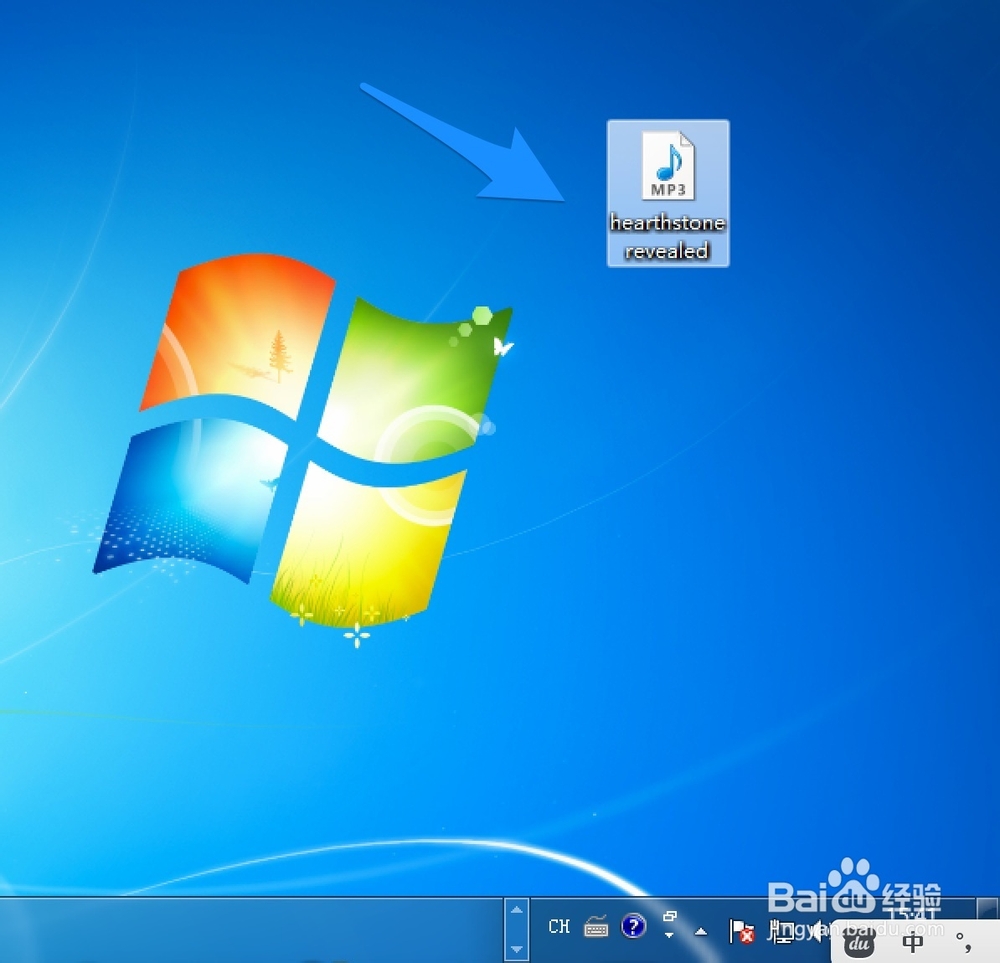This screenshot has width=1000, height=963.
Task: Show hidden system tray icons
Action: click(x=701, y=932)
